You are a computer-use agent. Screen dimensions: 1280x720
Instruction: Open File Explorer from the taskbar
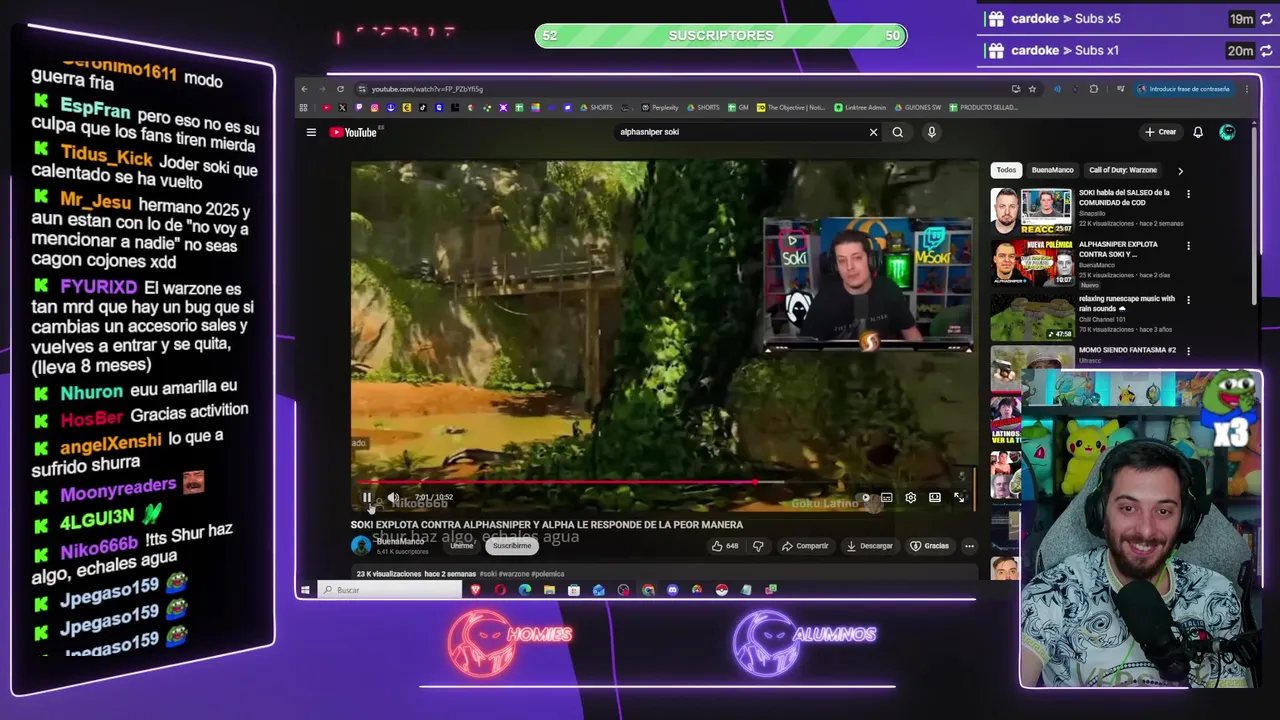pyautogui.click(x=549, y=590)
